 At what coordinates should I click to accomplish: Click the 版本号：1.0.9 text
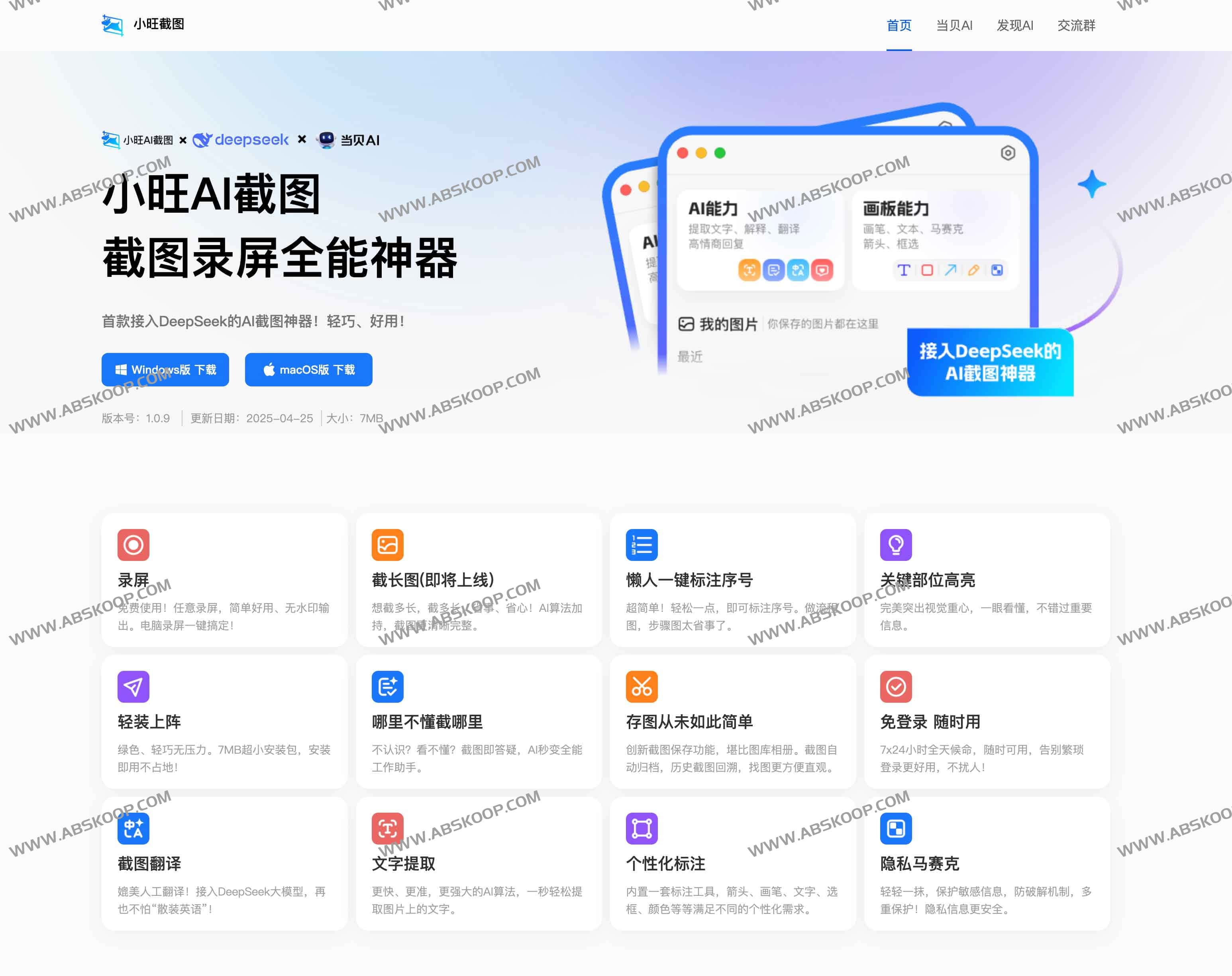pyautogui.click(x=136, y=418)
